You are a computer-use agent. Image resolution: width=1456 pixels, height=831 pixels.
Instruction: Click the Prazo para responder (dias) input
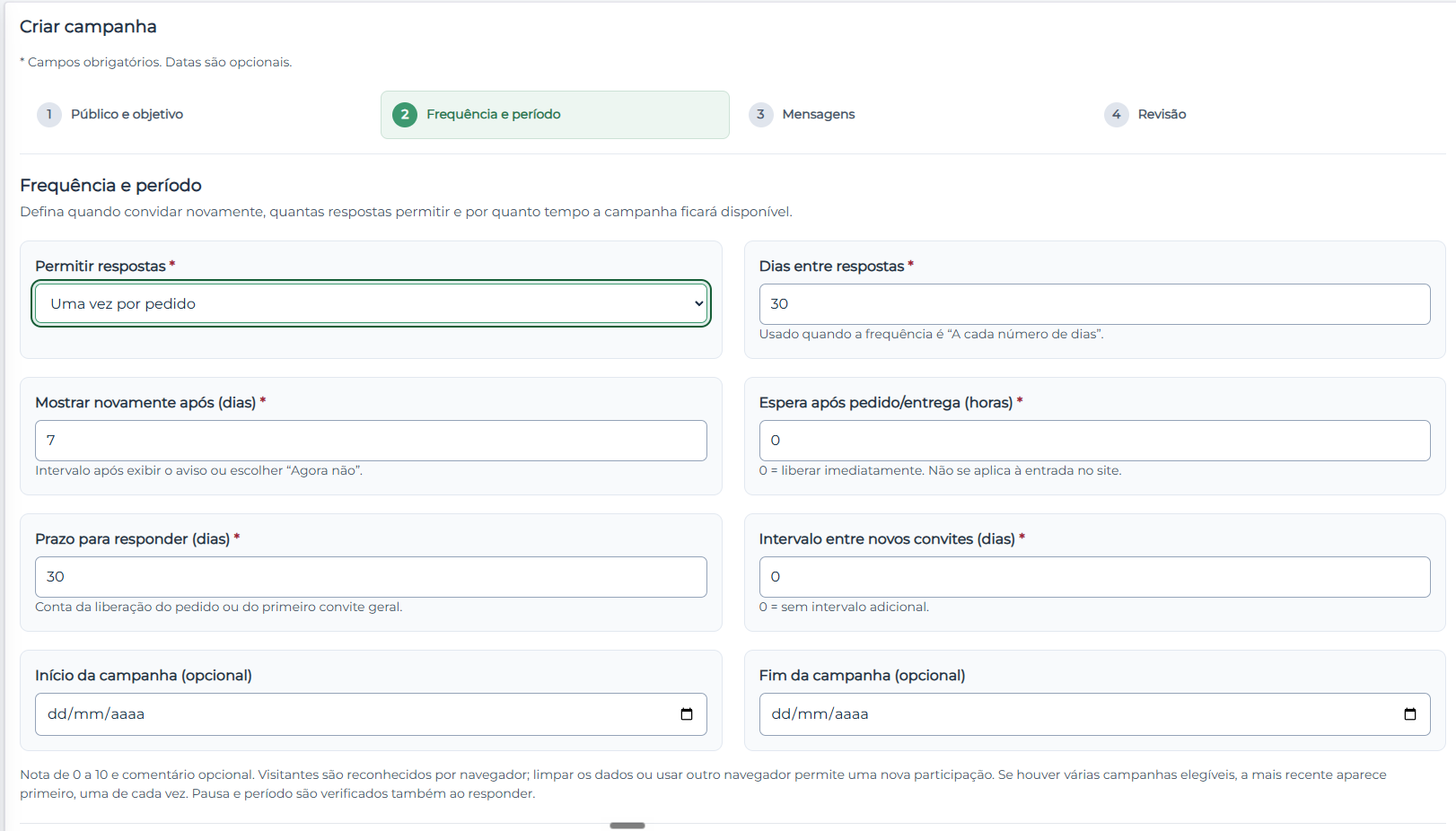click(x=371, y=577)
